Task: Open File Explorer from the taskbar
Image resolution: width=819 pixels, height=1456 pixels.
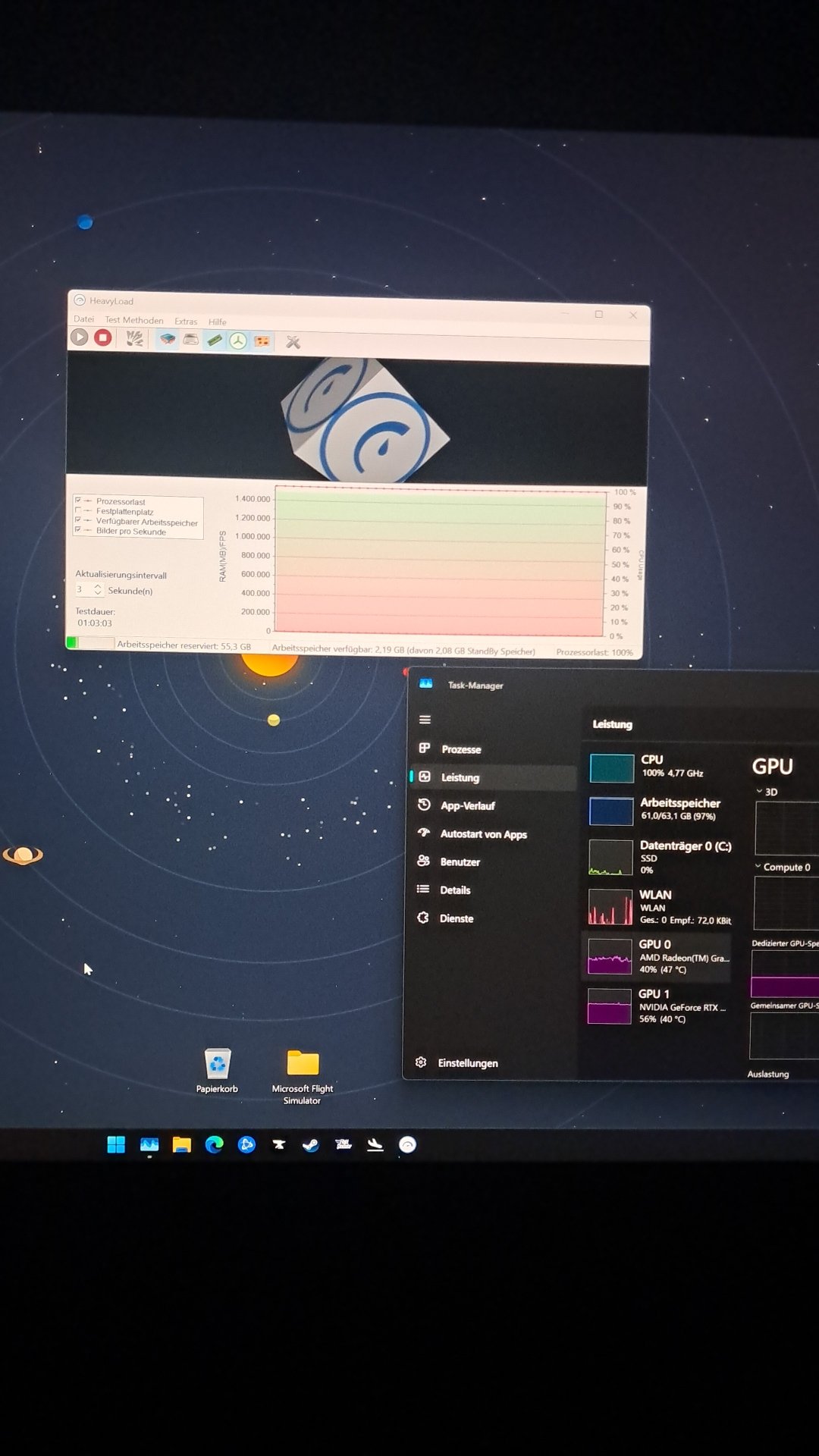Action: (x=181, y=1144)
